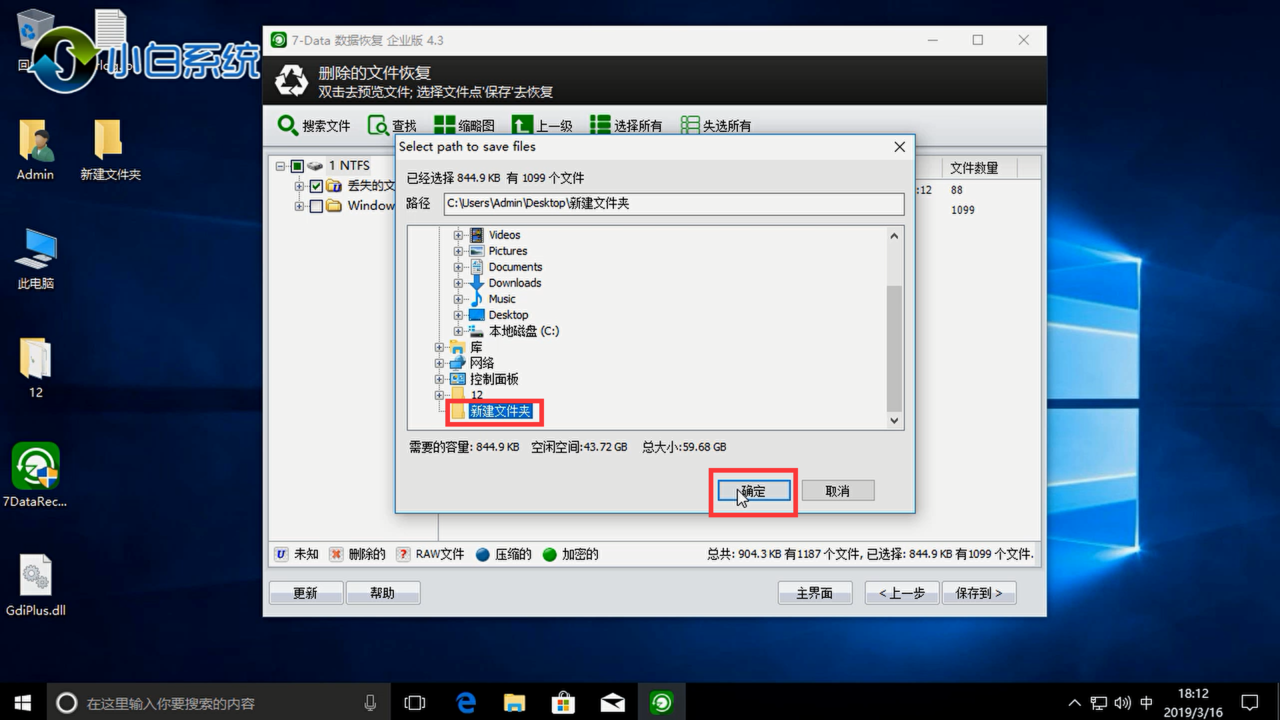Click the <上一步 previous step button
The width and height of the screenshot is (1280, 720).
tap(902, 593)
